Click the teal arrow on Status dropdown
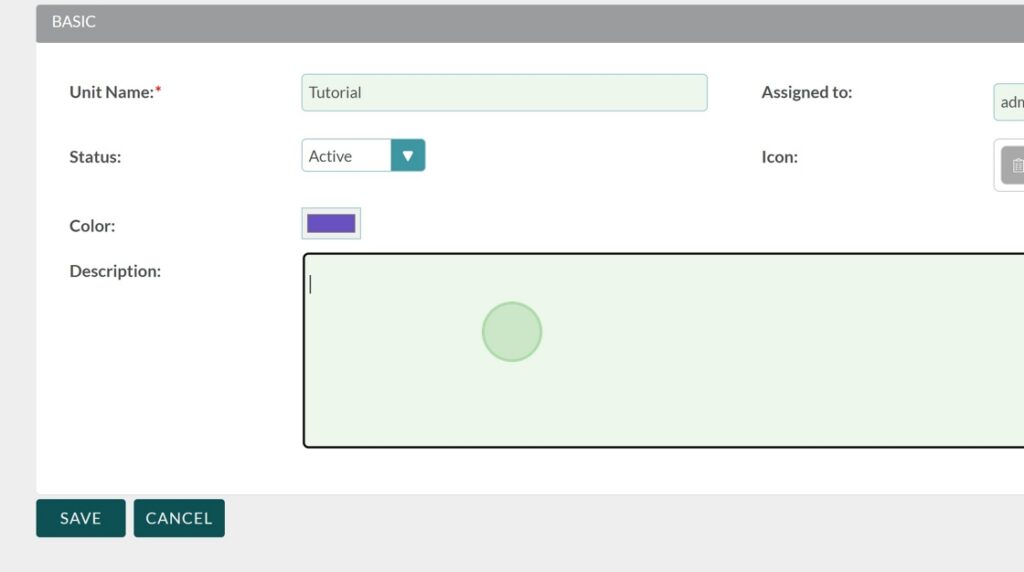Screen dimensions: 1024x572 coord(408,156)
